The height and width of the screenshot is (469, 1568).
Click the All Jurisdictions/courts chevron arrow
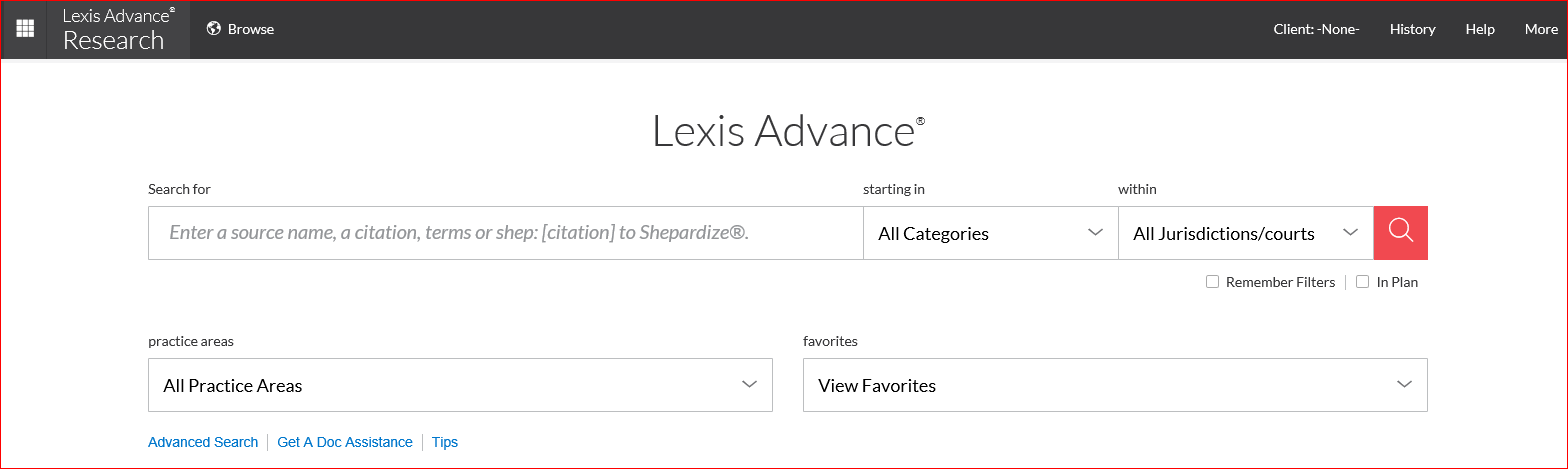(1350, 233)
